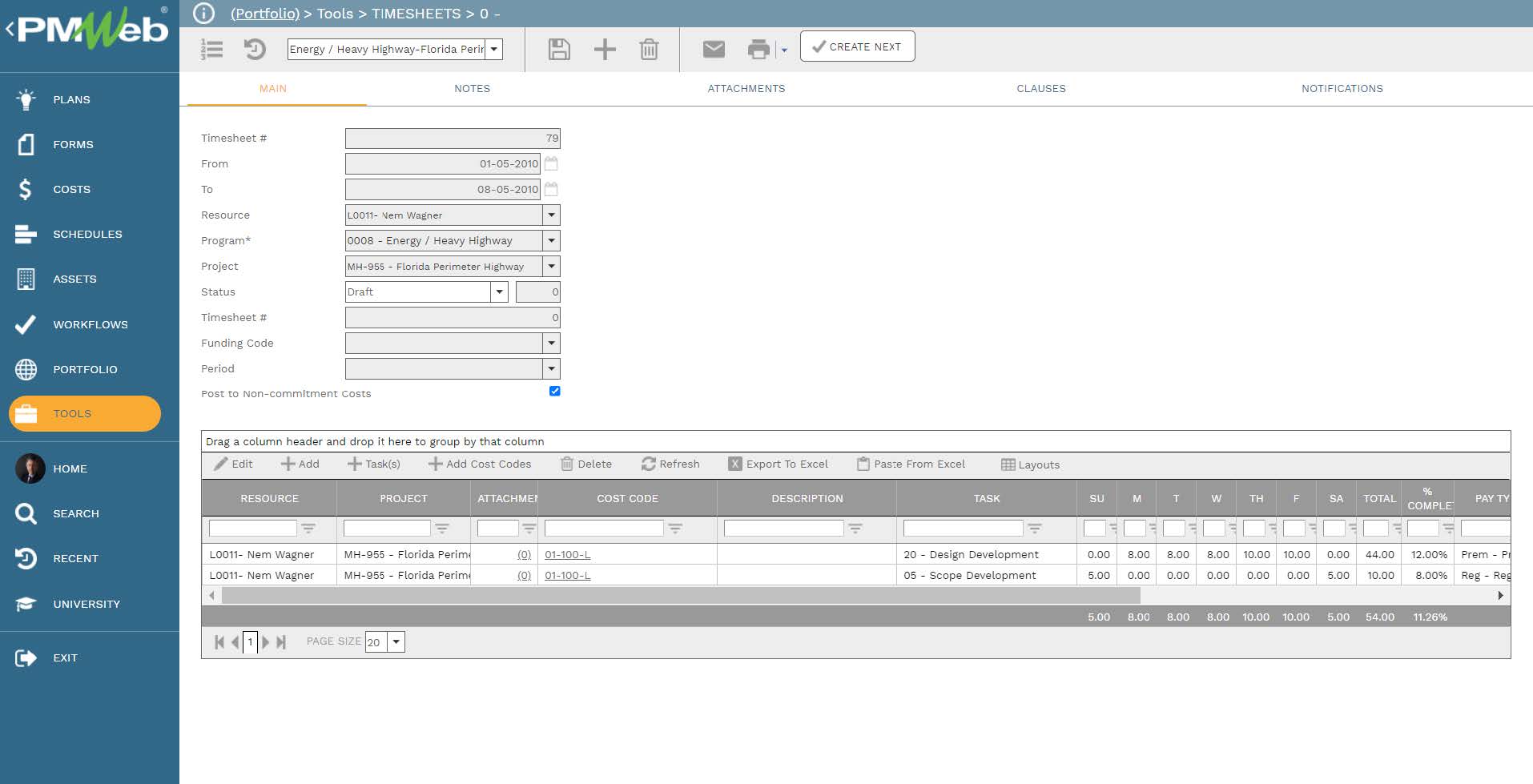Viewport: 1533px width, 784px height.
Task: Expand the Project dropdown in the form
Action: tap(551, 266)
